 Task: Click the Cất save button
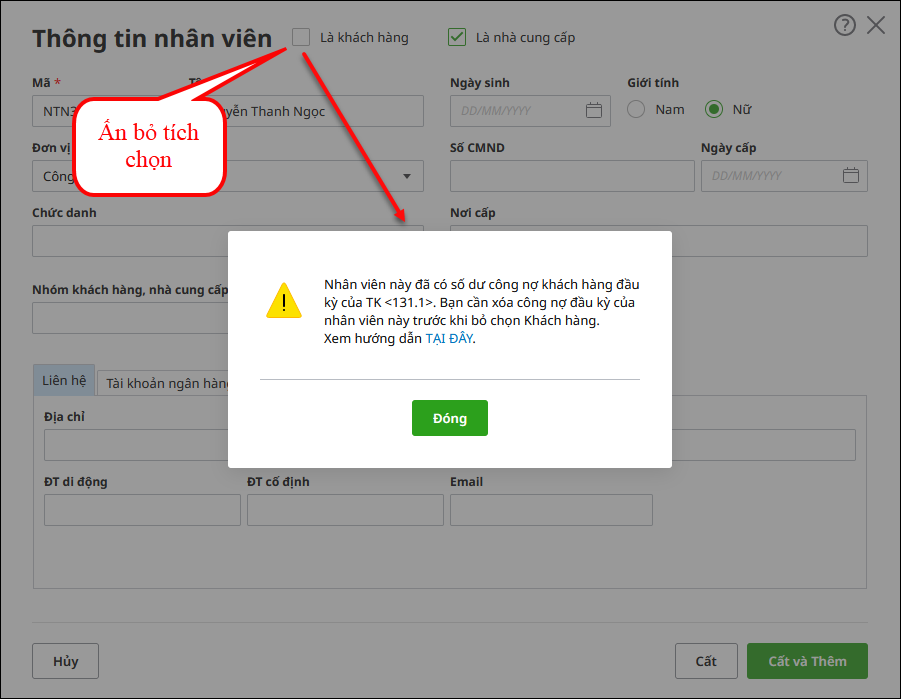[x=706, y=661]
